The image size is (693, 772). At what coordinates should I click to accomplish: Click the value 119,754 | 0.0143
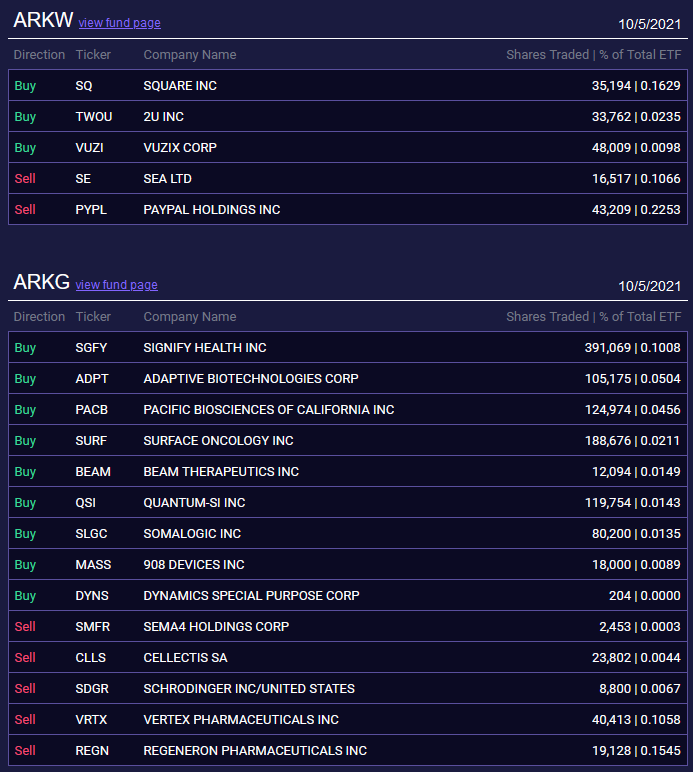click(632, 503)
